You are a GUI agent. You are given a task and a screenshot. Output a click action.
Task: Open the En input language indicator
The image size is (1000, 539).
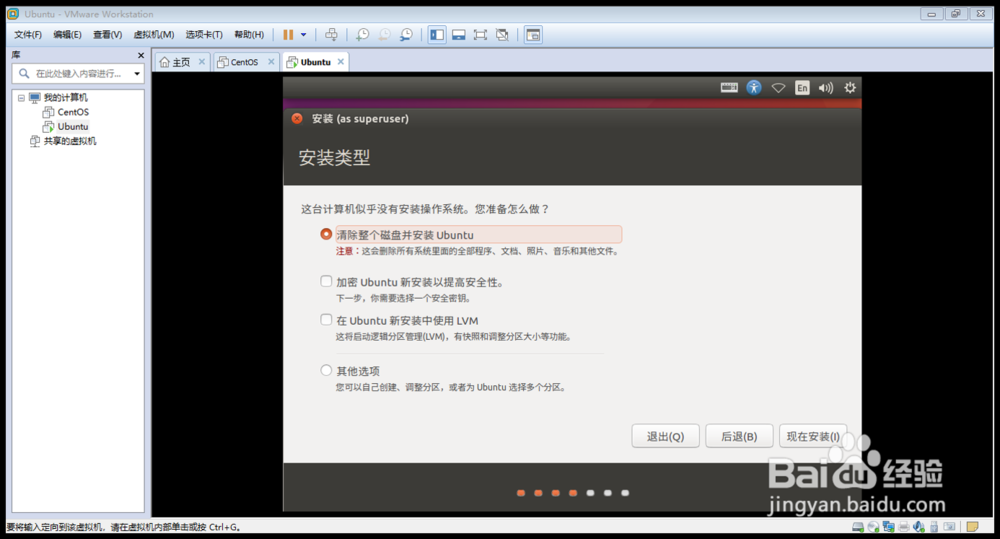click(802, 88)
